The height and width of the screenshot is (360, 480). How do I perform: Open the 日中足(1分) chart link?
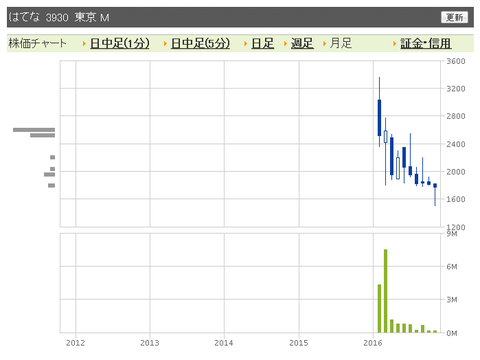pos(120,43)
